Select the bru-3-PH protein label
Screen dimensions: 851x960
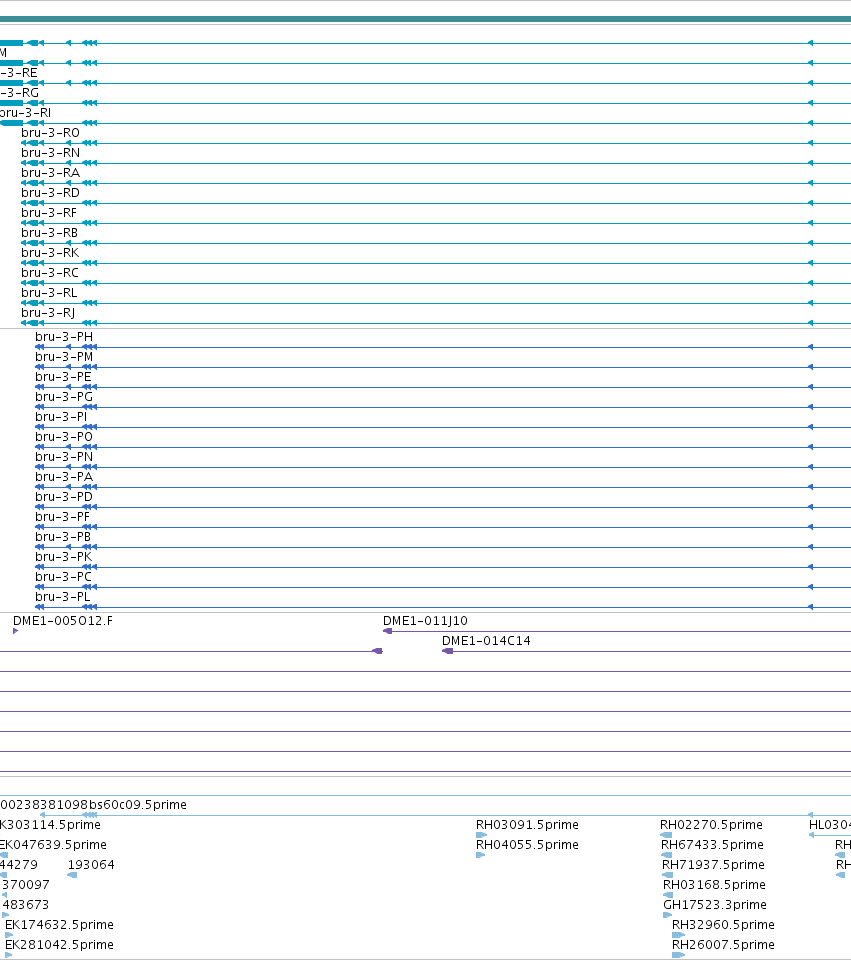click(64, 337)
